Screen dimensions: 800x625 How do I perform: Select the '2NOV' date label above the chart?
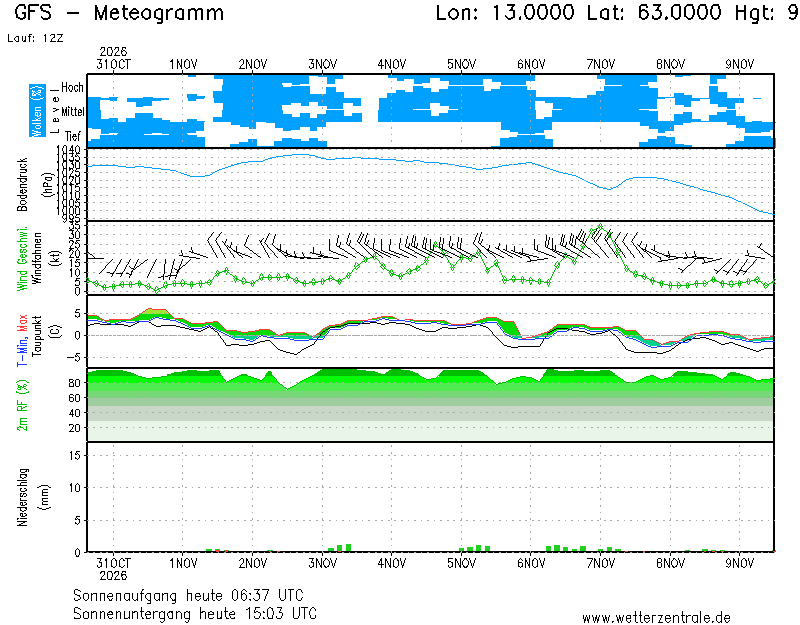[253, 64]
